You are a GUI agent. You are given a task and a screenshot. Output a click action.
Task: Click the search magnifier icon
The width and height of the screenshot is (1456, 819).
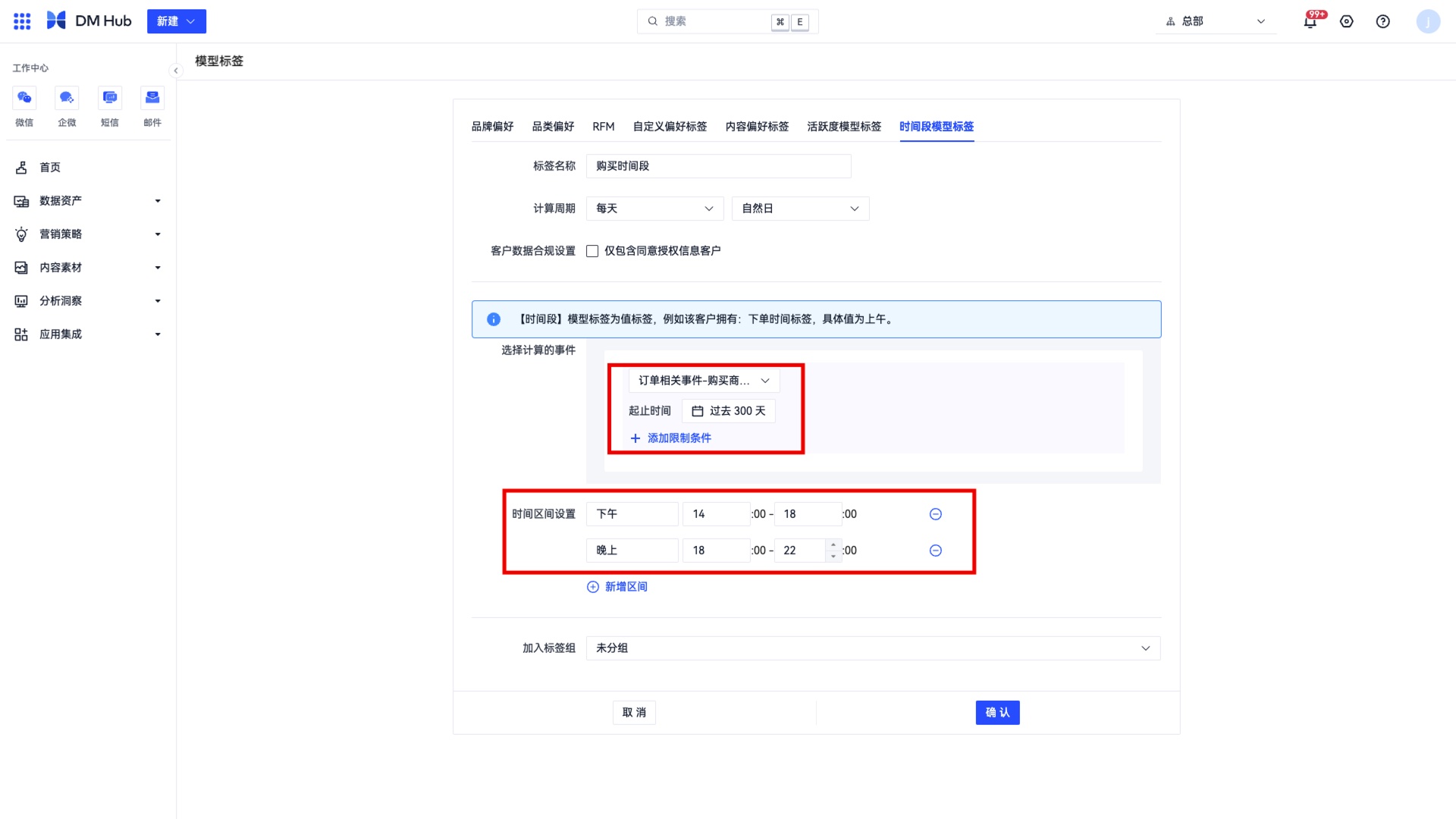653,21
